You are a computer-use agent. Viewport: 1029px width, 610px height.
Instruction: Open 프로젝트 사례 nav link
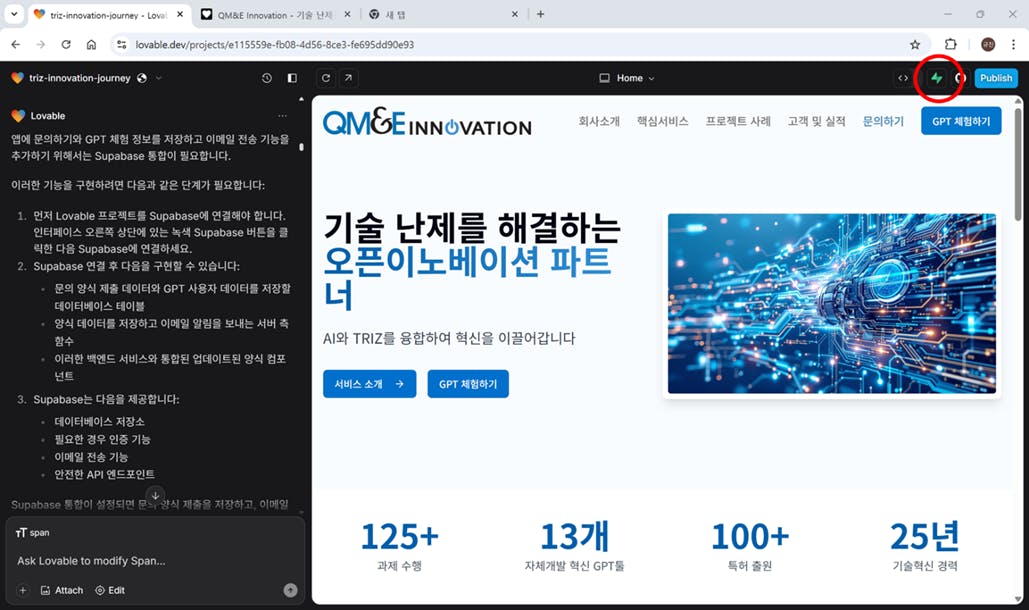pyautogui.click(x=738, y=121)
